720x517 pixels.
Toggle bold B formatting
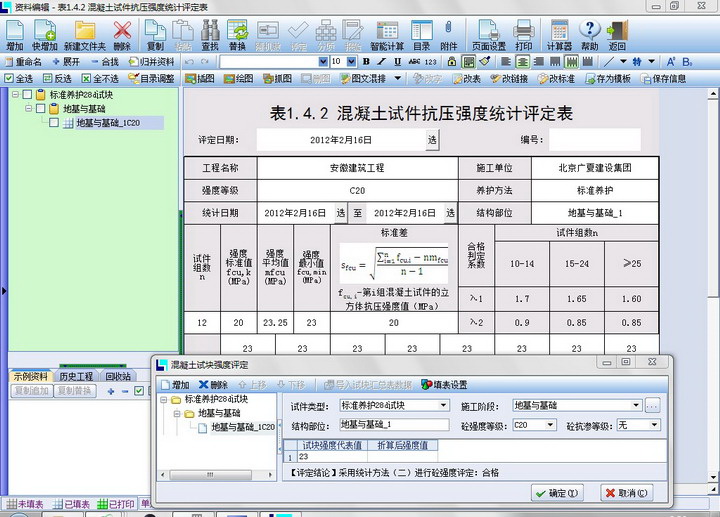click(366, 62)
